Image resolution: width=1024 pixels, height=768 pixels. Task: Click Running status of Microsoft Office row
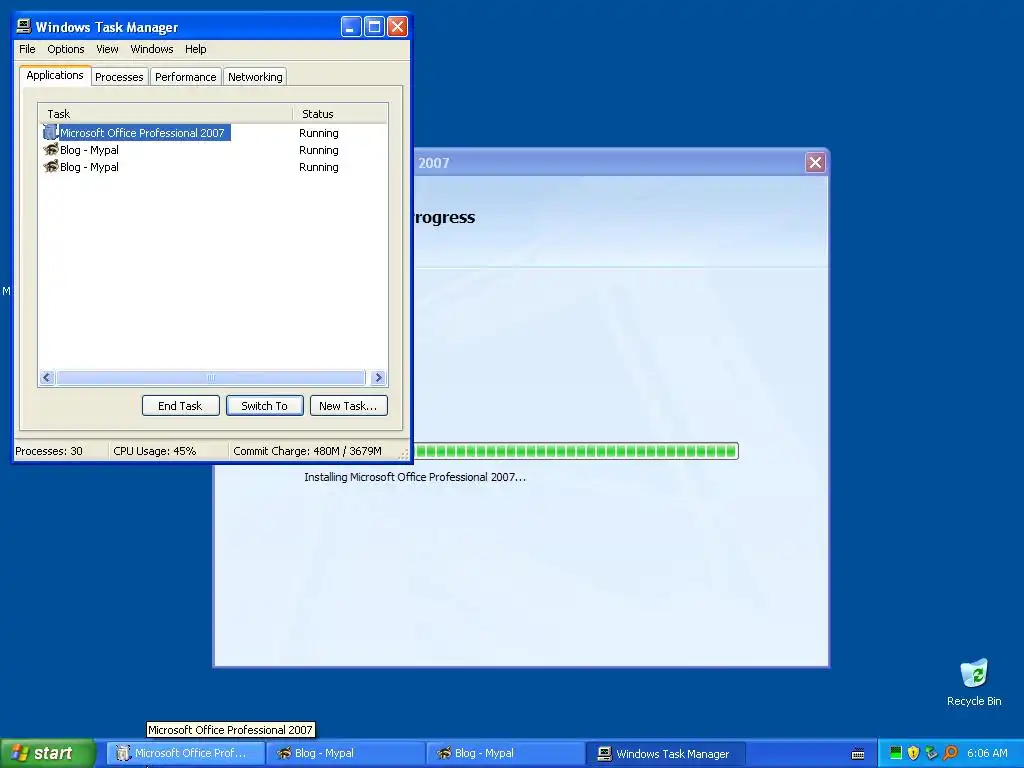tap(319, 133)
